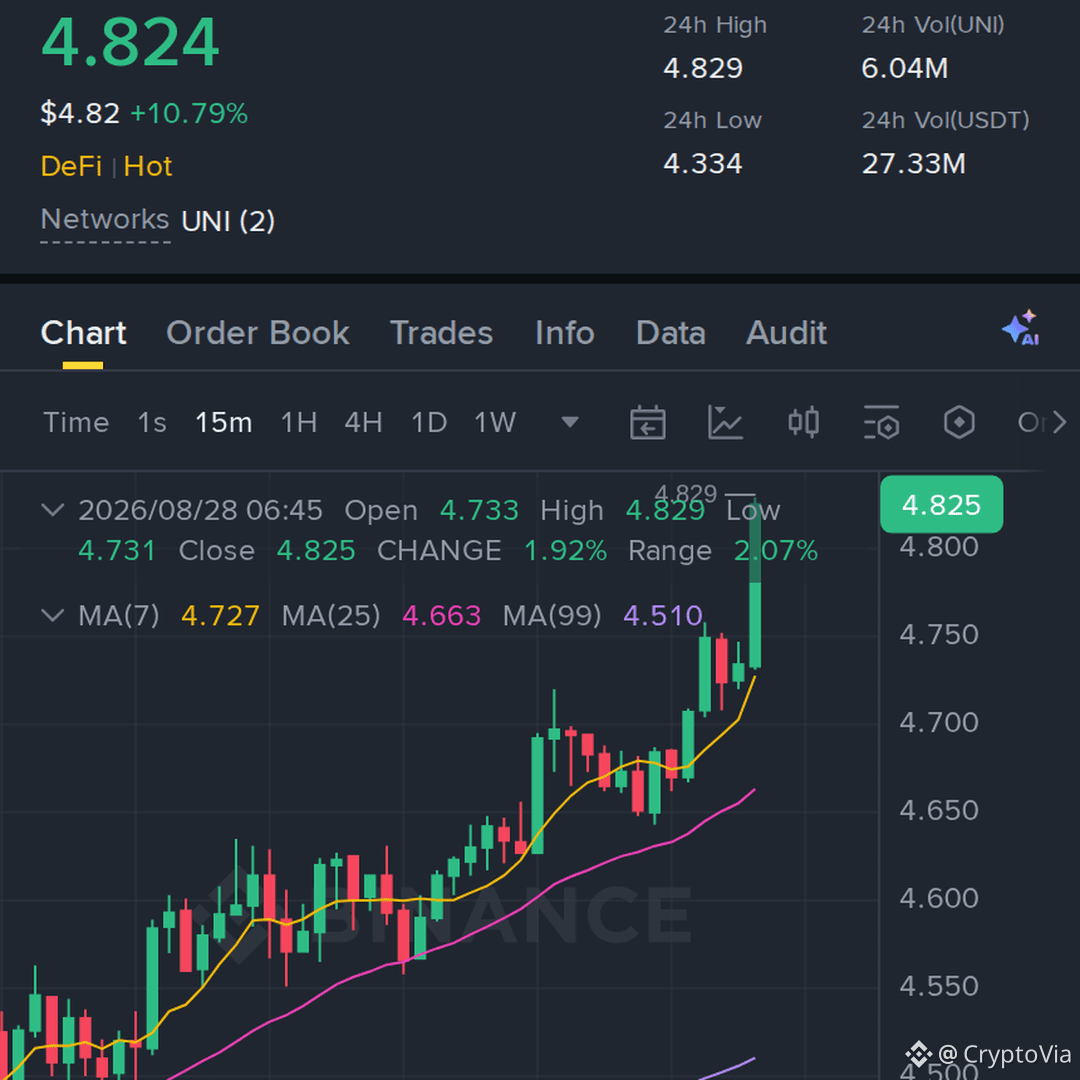The image size is (1080, 1080).
Task: Open the calendar jump-to-date icon
Action: coord(647,422)
